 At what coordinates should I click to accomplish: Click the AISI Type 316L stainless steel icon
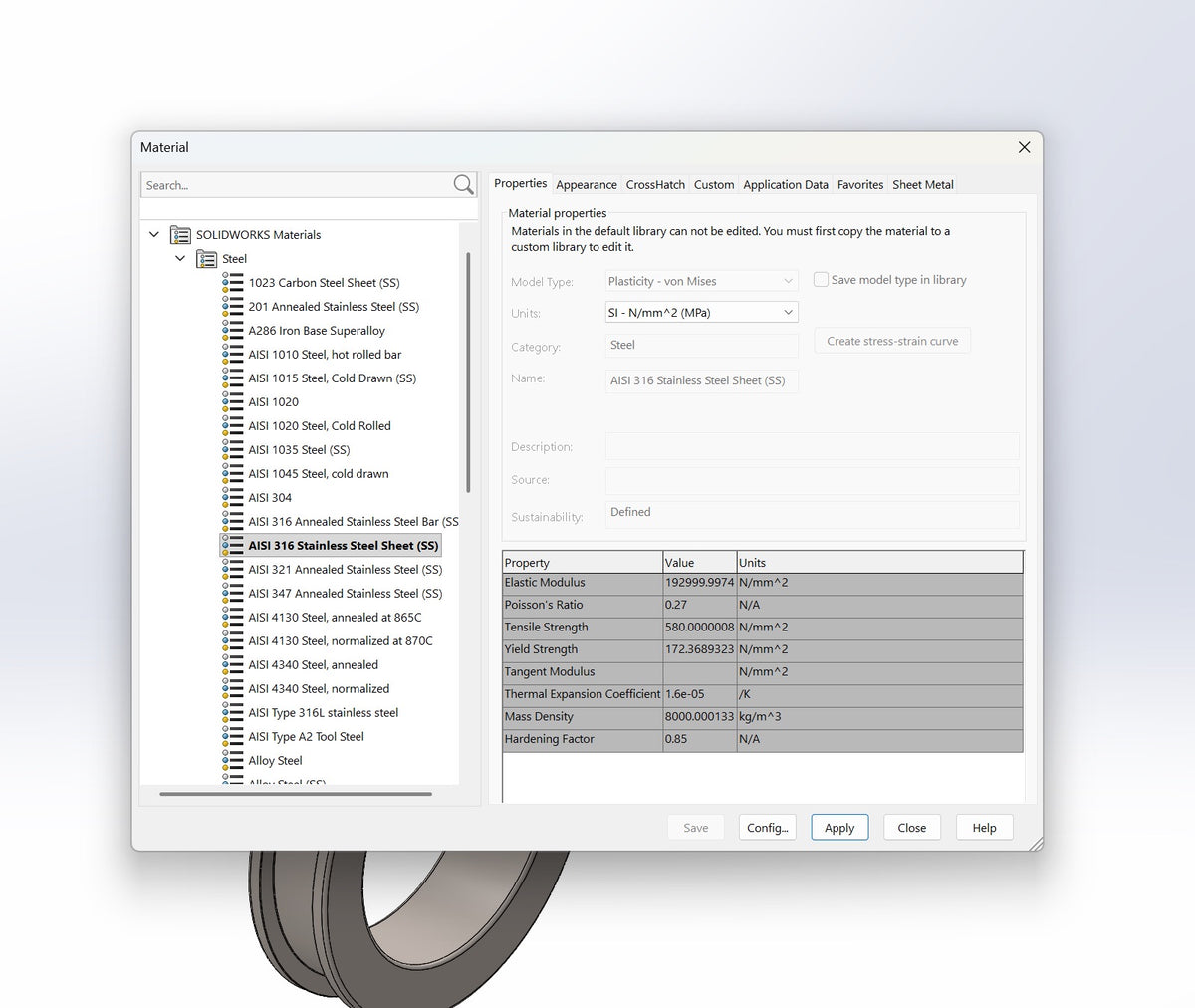[x=233, y=713]
